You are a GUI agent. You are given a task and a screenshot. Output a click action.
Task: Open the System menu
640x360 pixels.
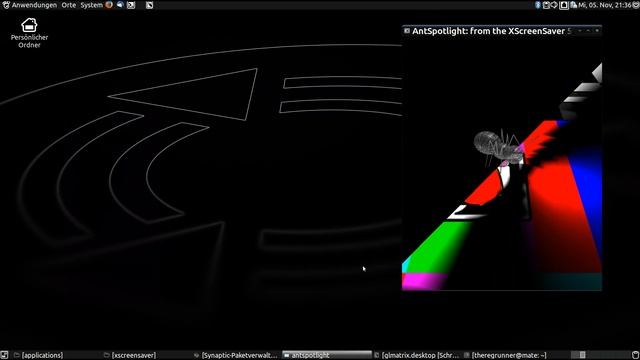[91, 5]
